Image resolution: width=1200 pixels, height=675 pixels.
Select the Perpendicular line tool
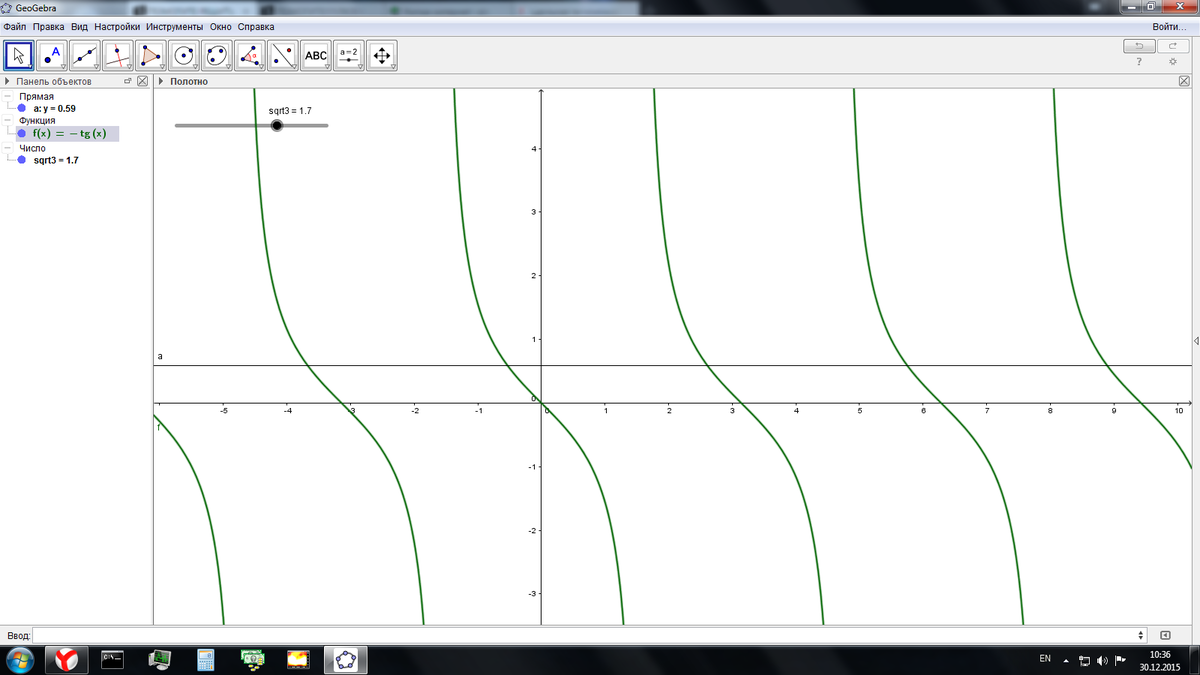(119, 56)
